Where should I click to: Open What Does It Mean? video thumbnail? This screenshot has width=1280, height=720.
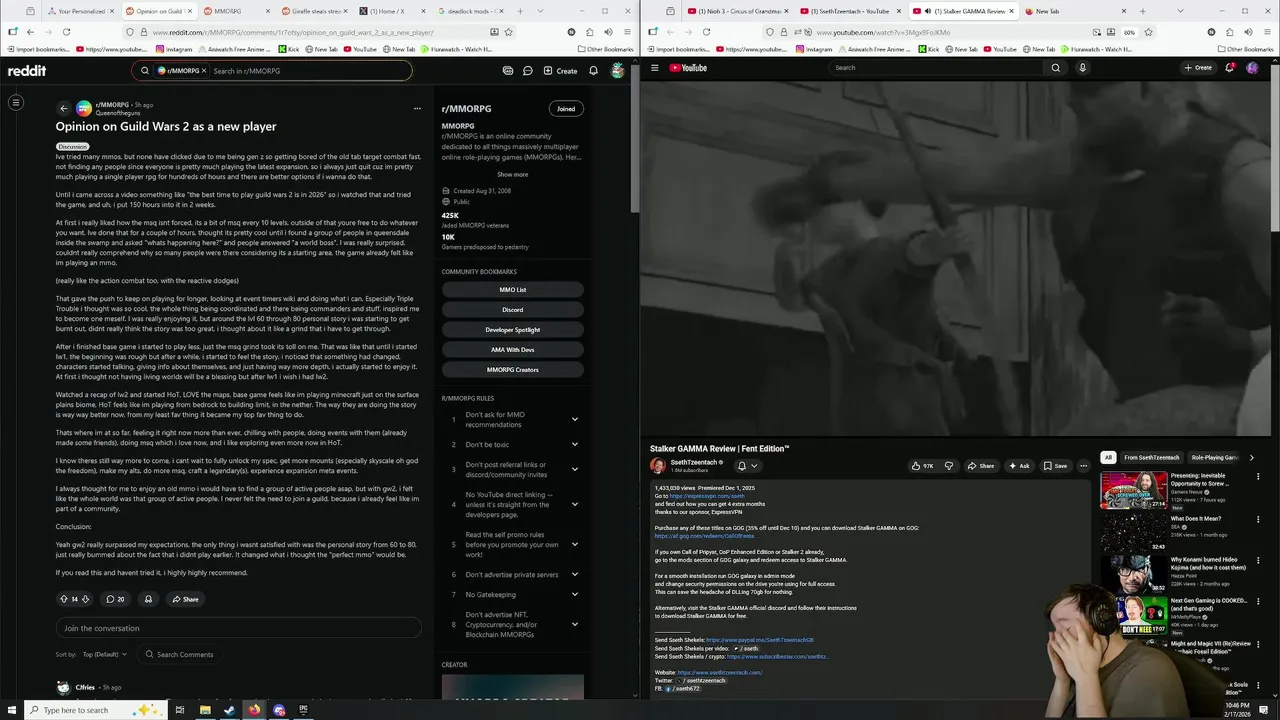point(1133,532)
